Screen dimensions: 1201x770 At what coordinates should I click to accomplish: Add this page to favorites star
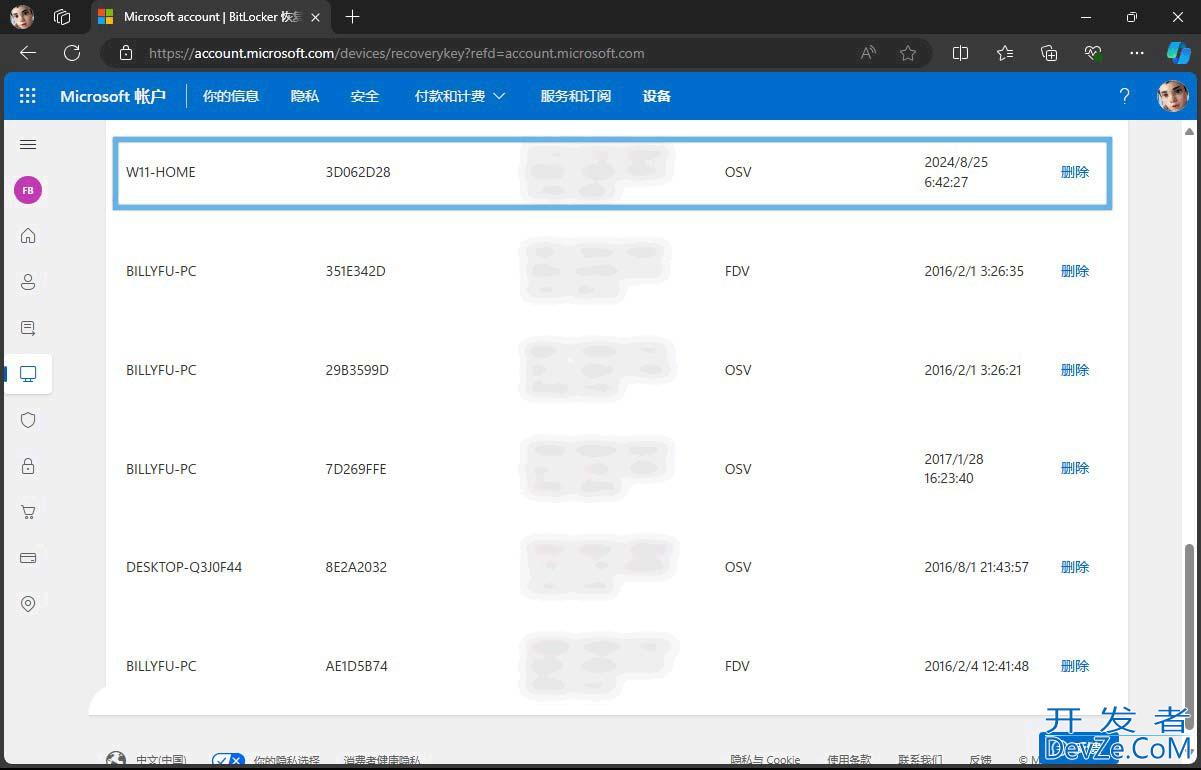tap(908, 53)
